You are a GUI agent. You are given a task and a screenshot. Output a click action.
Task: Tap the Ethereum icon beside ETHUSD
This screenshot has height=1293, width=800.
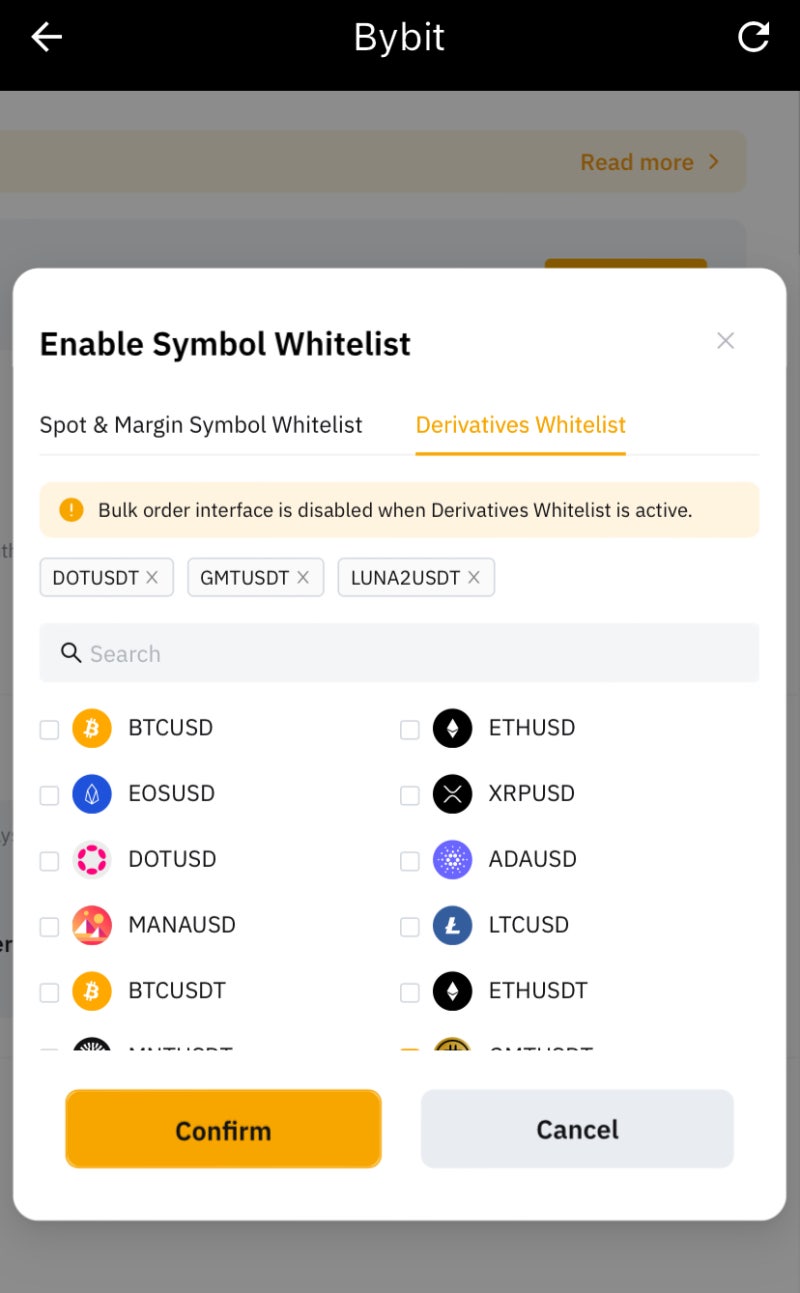(452, 728)
